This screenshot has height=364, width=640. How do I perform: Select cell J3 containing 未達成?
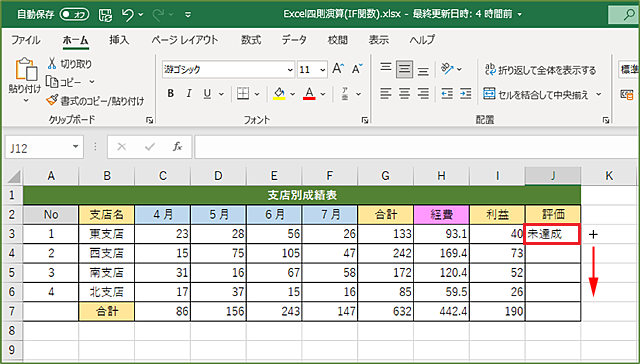point(552,234)
